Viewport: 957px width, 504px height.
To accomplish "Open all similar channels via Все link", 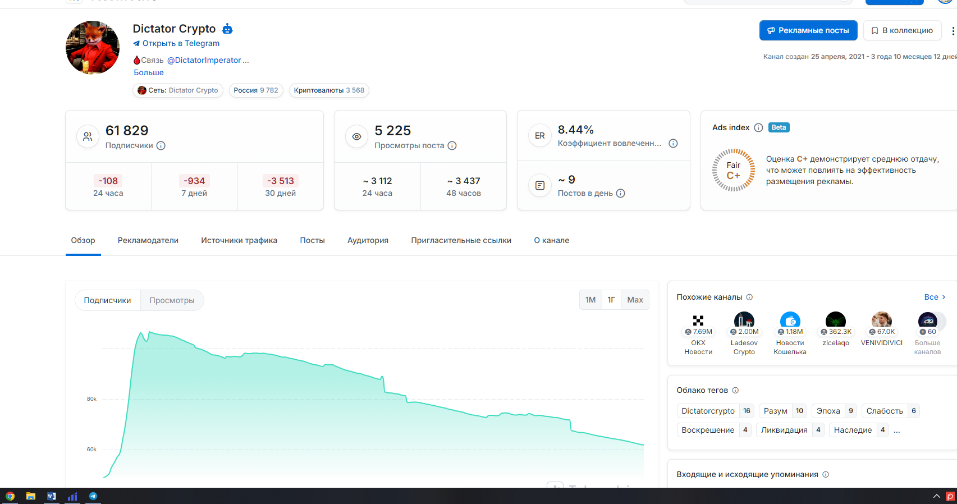I will (934, 297).
